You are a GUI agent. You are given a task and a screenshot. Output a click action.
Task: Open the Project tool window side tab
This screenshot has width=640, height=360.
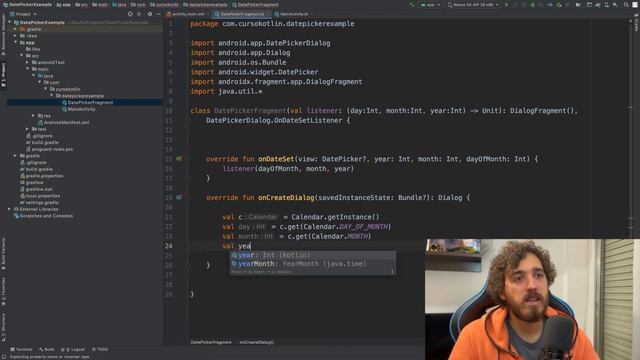tap(3, 74)
